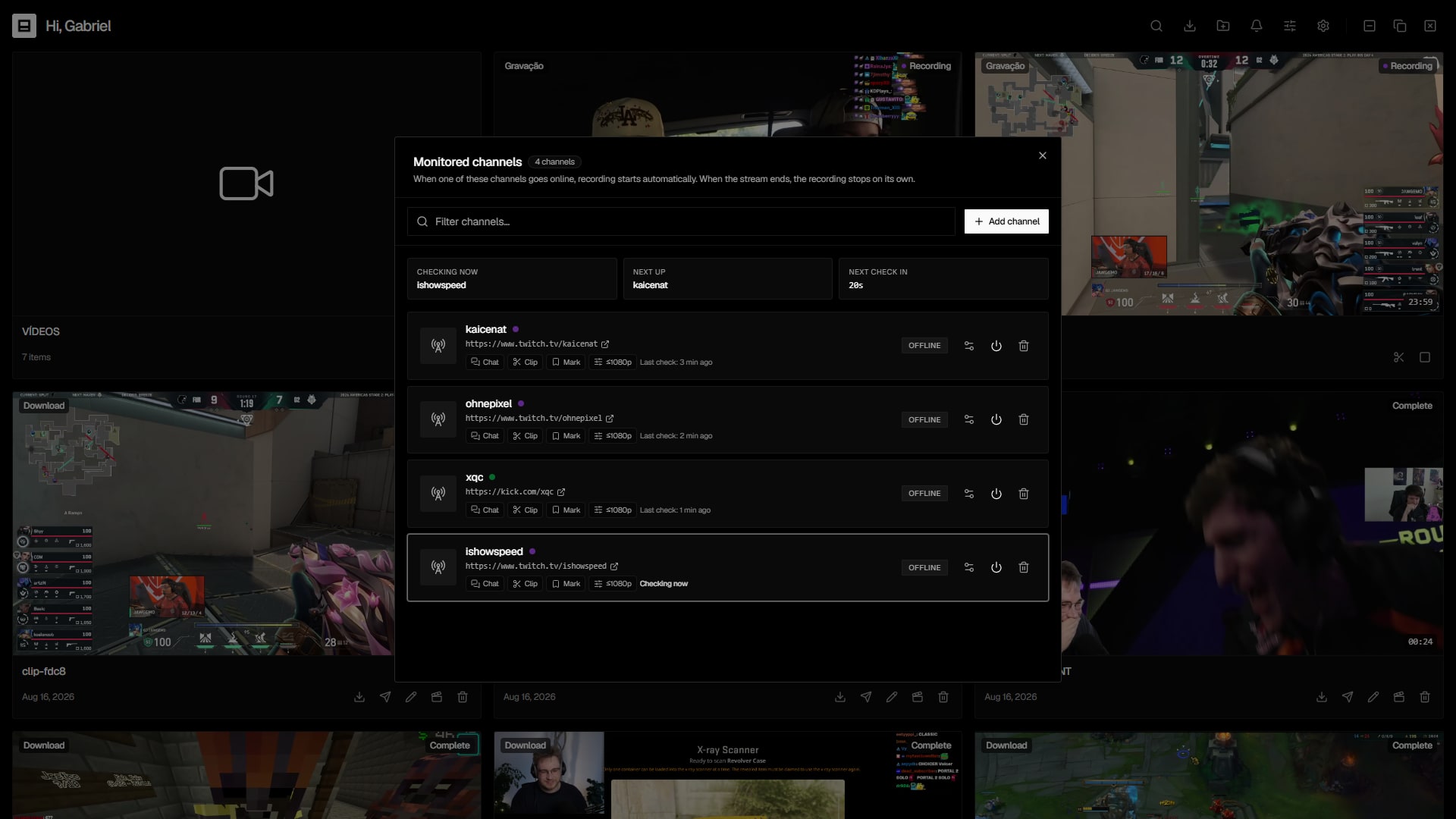Click OFFLINE status badge on xqc row

(x=924, y=494)
